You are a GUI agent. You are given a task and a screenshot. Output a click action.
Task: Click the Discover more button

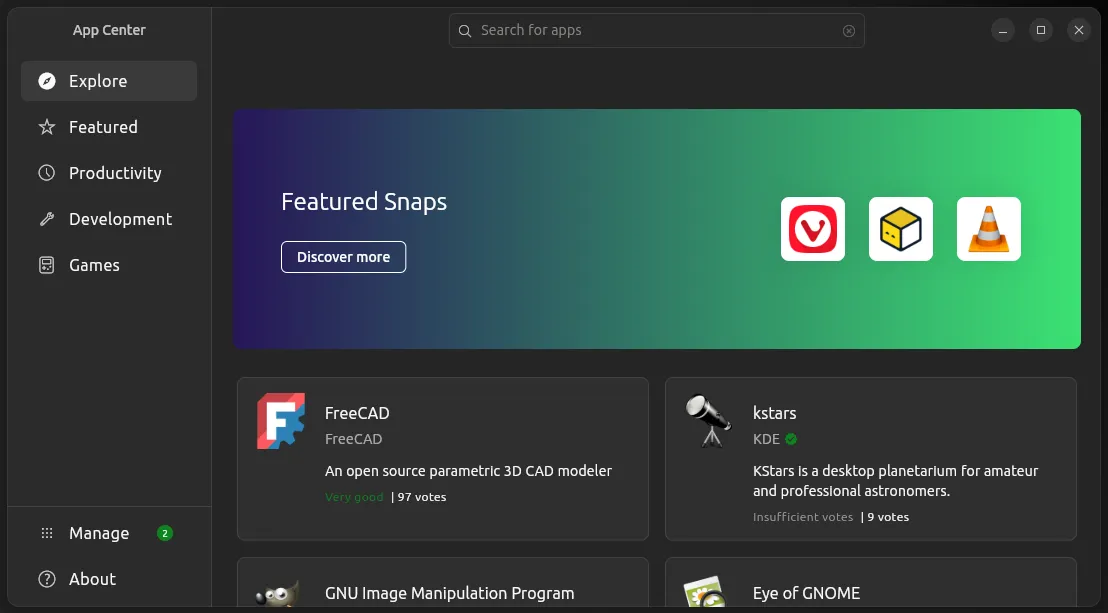coord(343,257)
